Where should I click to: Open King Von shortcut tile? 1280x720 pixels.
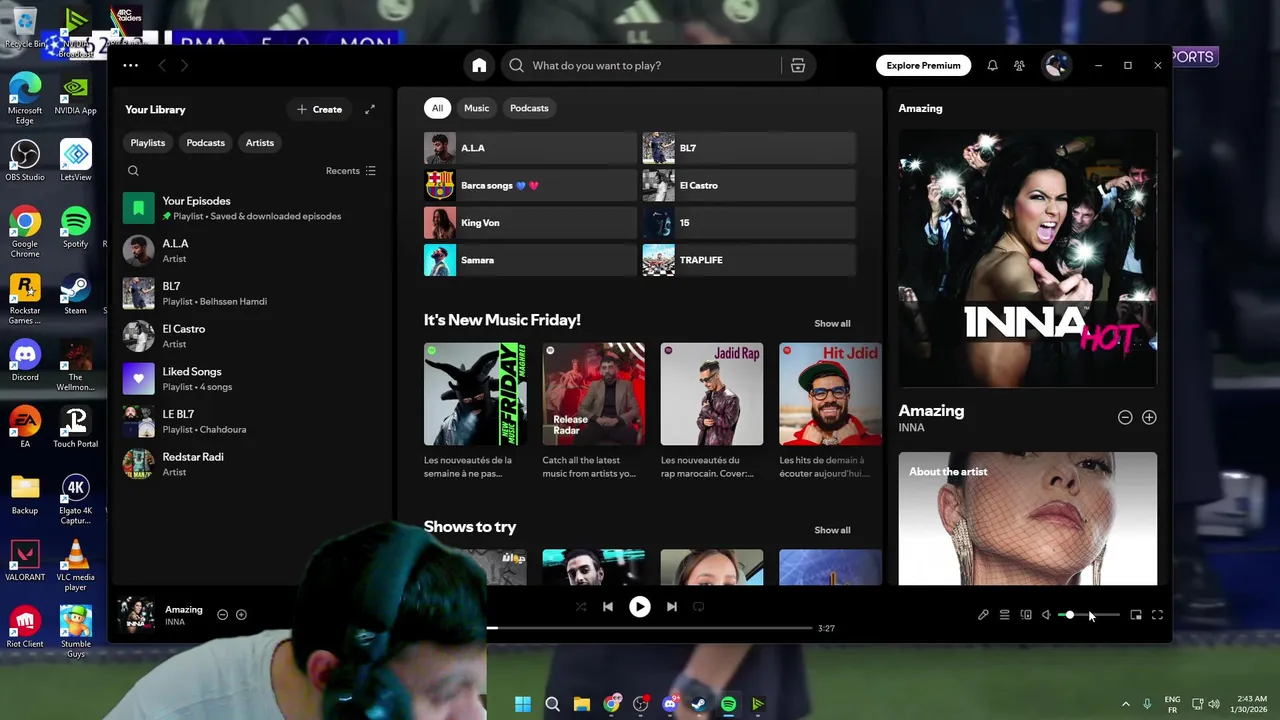[x=530, y=222]
